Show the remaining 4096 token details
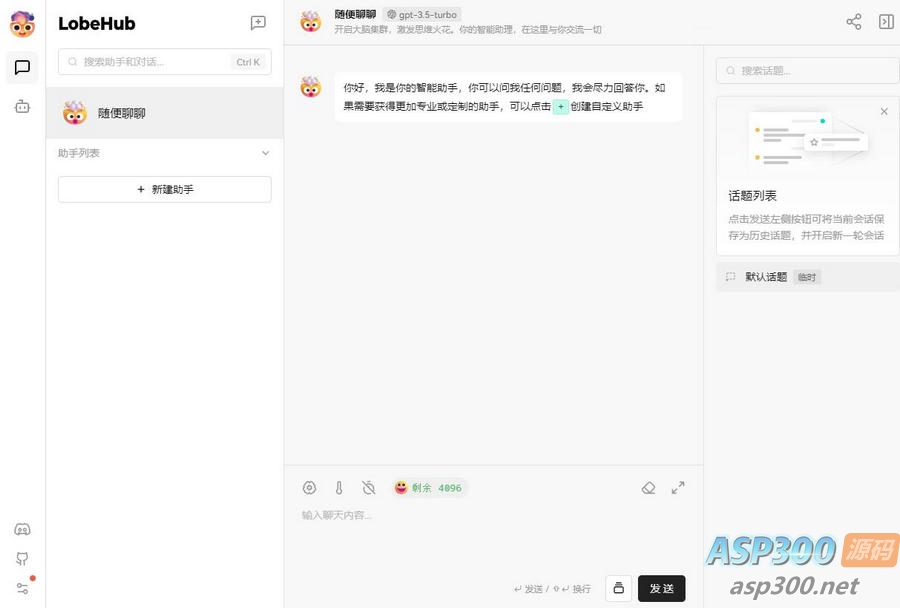 pyautogui.click(x=428, y=488)
